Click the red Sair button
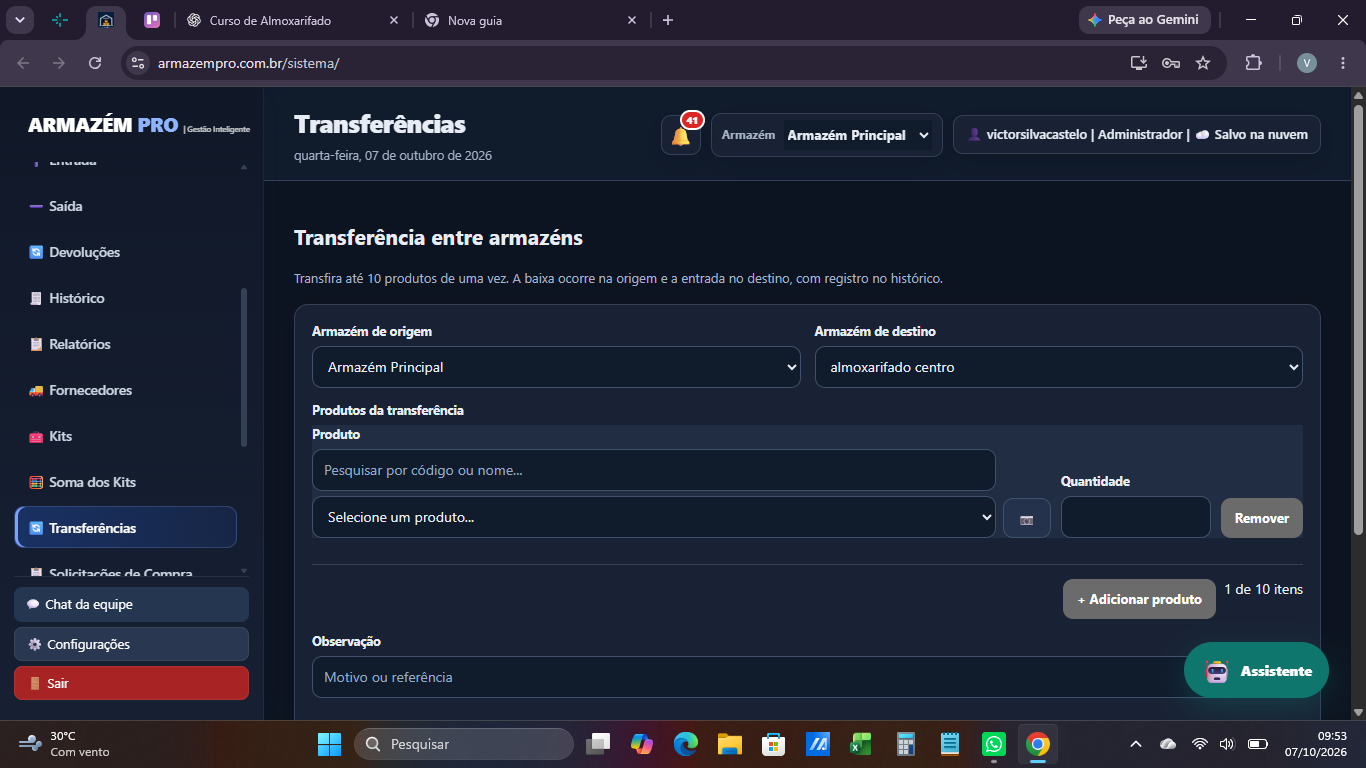The height and width of the screenshot is (768, 1366). (x=131, y=683)
